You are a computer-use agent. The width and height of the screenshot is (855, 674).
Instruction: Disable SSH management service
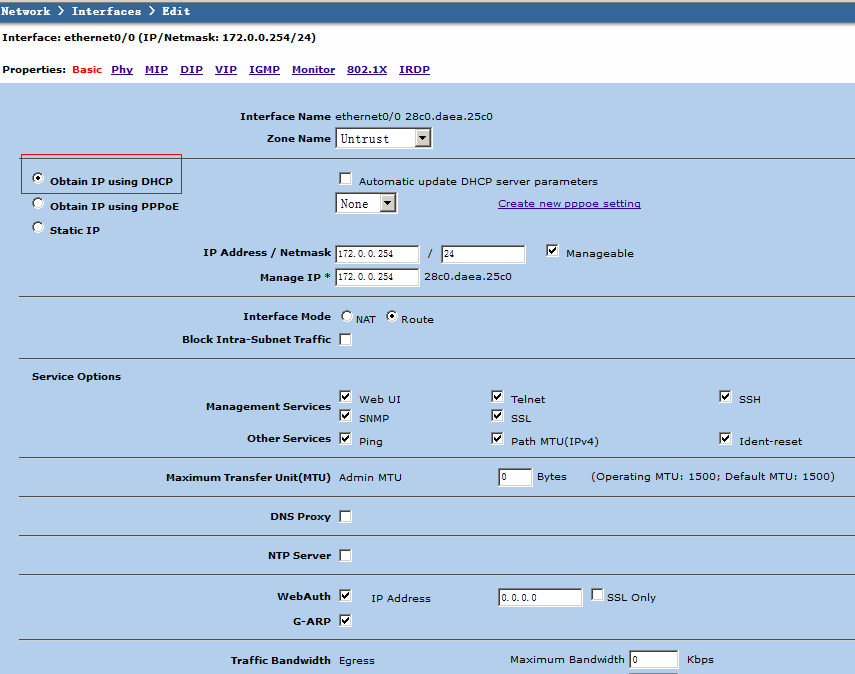click(x=725, y=397)
